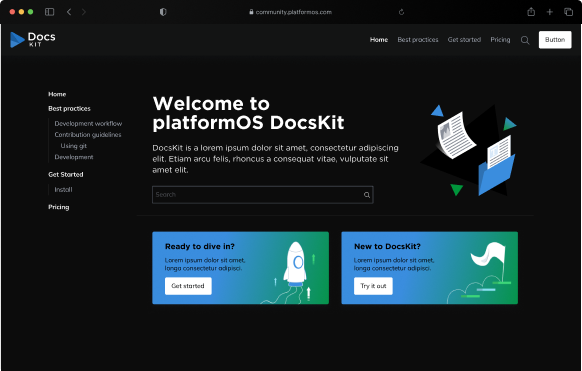The width and height of the screenshot is (582, 371).
Task: Open Get Started in the sidebar
Action: [x=66, y=174]
